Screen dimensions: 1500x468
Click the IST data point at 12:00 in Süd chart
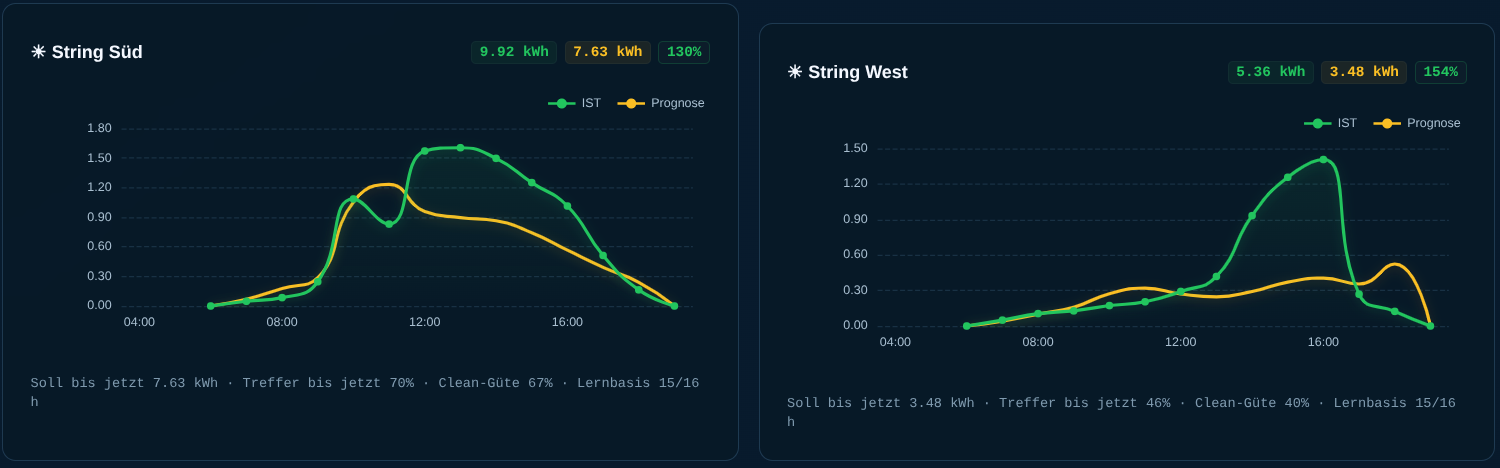424,151
